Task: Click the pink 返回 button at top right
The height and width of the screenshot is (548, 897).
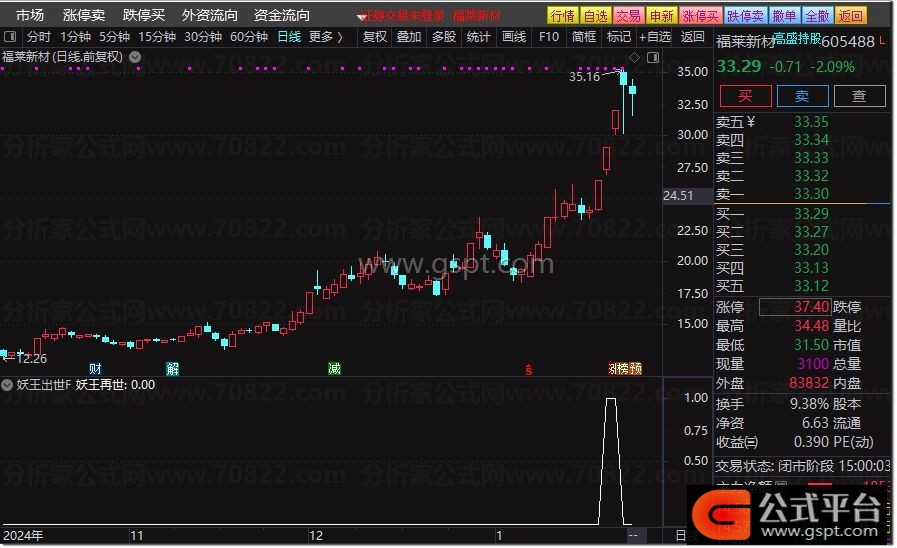Action: tap(850, 16)
